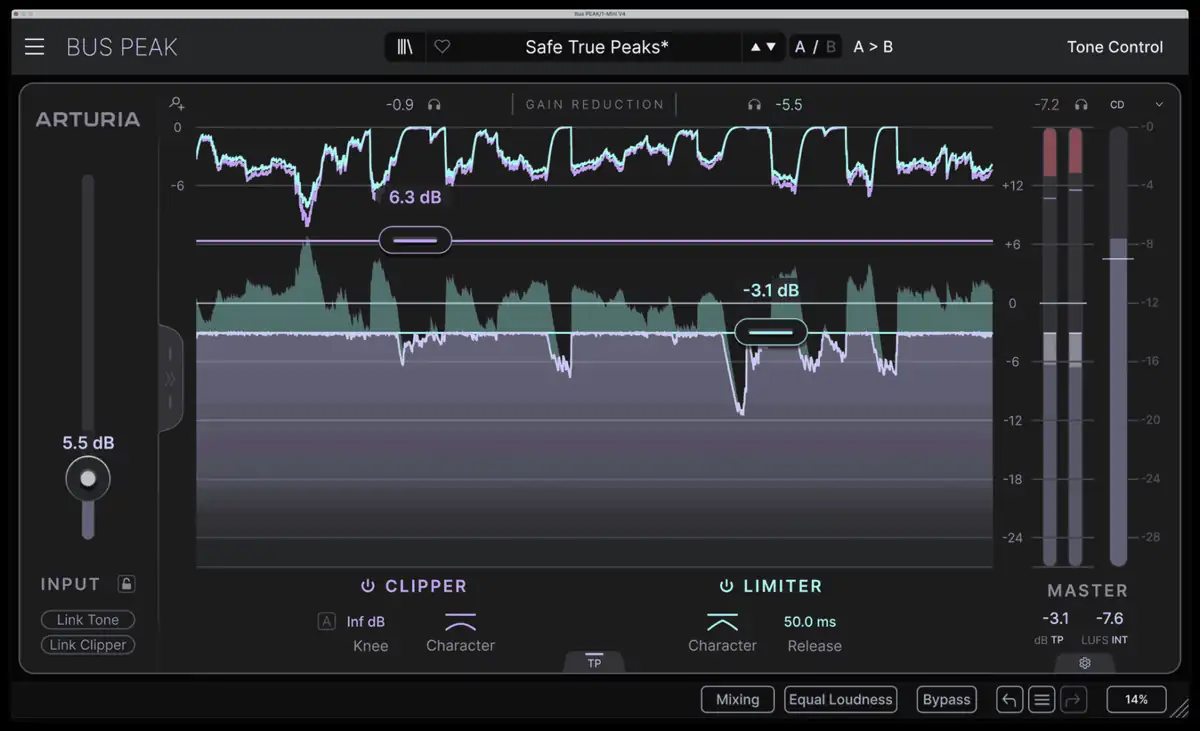Click the limiter gain reduction headphone icon
This screenshot has height=731, width=1200.
pyautogui.click(x=754, y=105)
